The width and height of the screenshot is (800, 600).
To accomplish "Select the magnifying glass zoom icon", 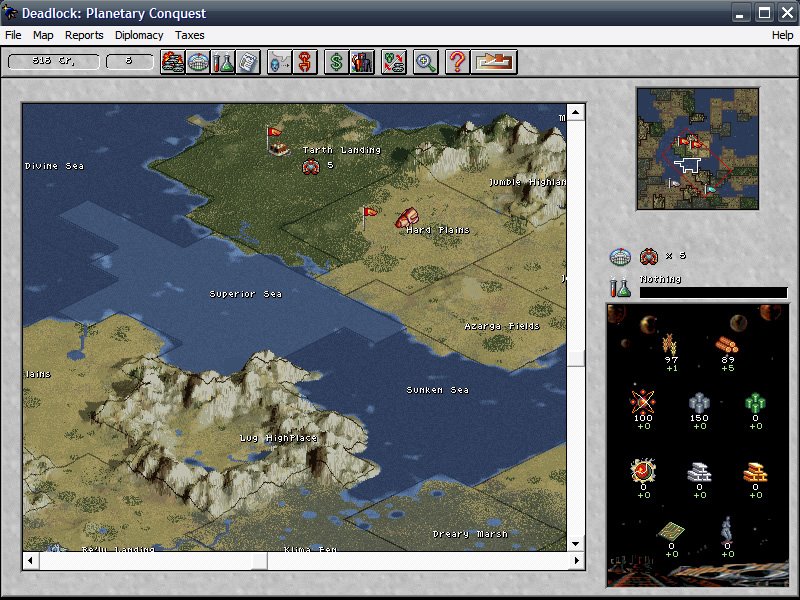I will click(x=426, y=62).
